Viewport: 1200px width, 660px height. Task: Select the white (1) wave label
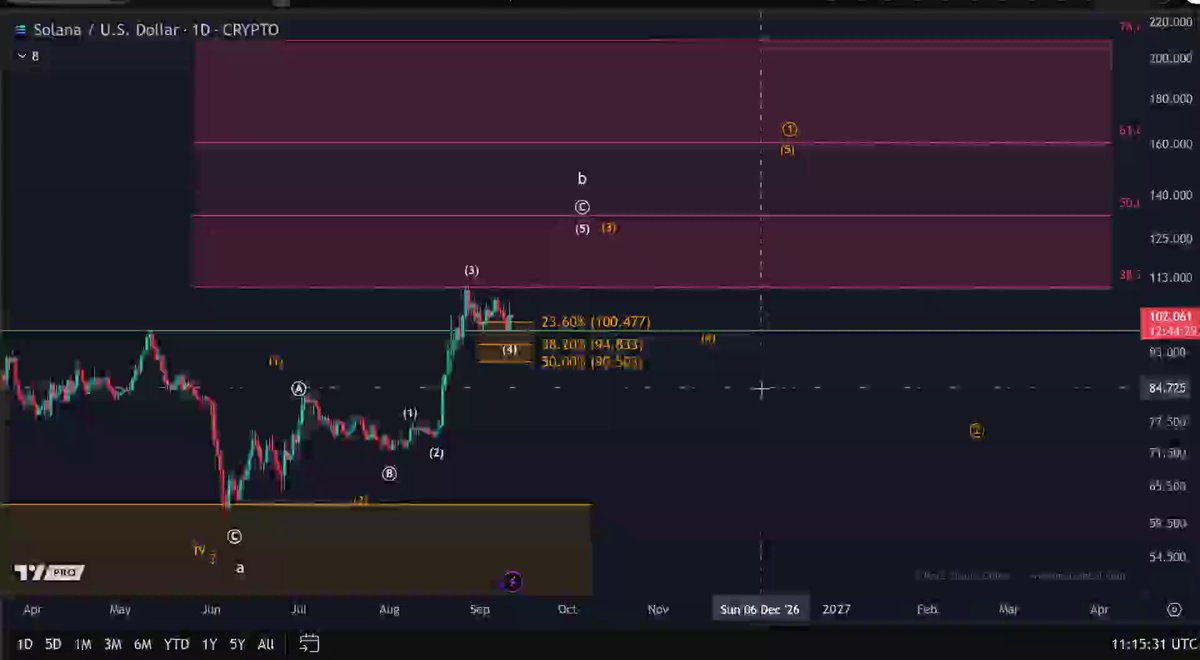[410, 413]
